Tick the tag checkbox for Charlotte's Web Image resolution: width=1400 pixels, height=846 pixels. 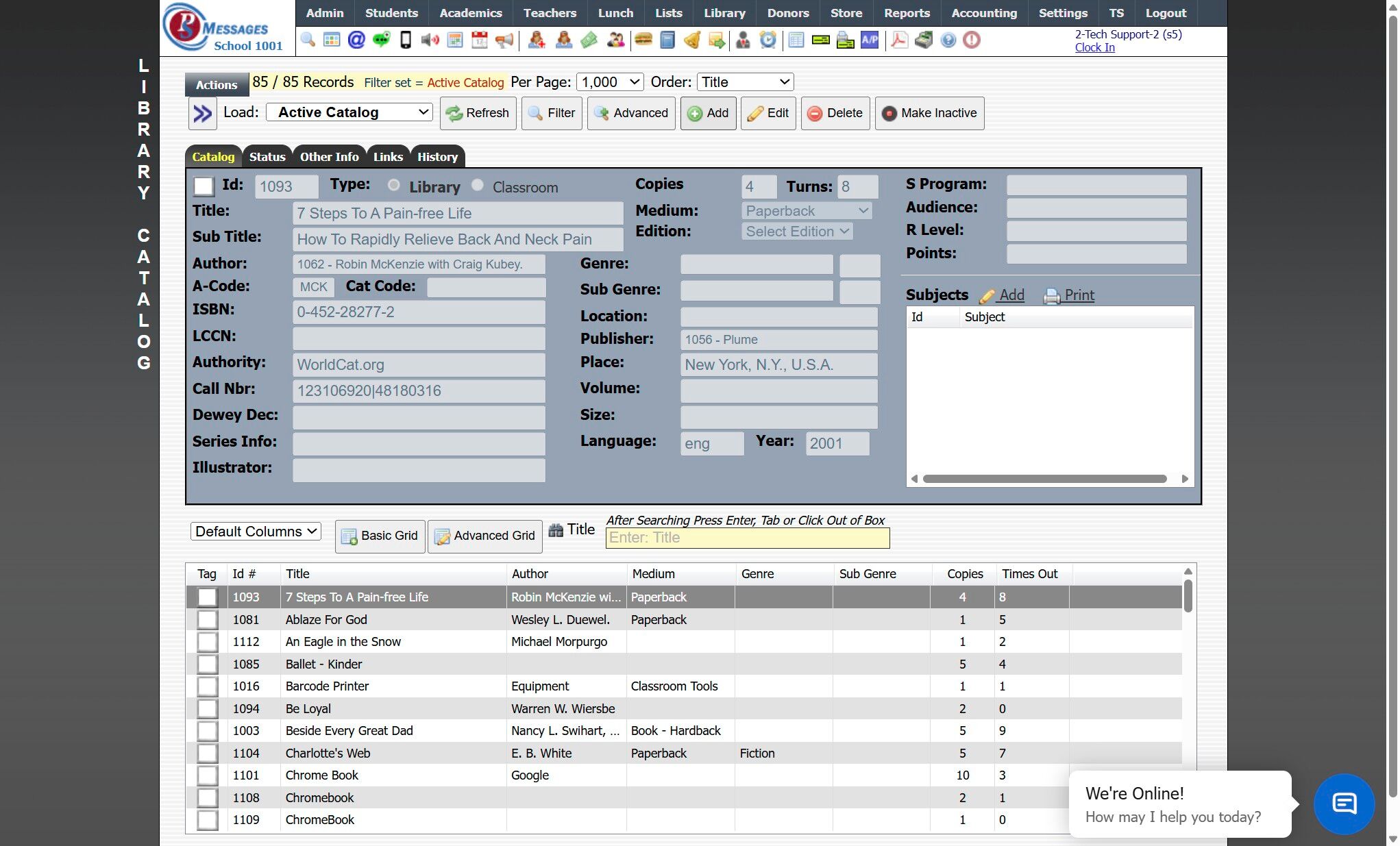[x=207, y=754]
